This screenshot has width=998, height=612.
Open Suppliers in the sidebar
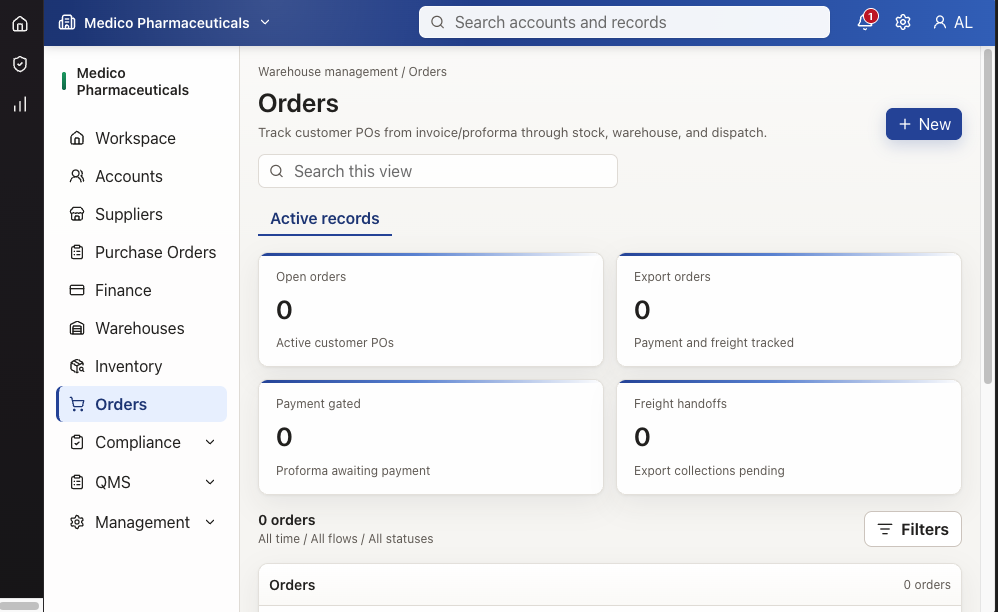click(x=141, y=214)
